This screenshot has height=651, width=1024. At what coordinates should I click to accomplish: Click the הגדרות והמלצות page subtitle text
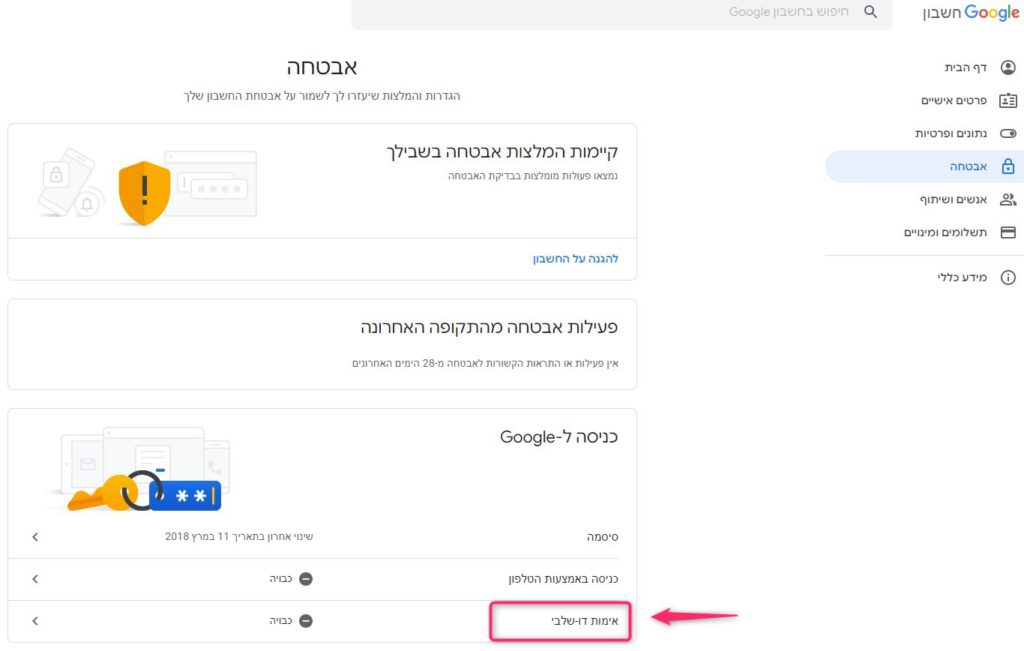coord(322,96)
